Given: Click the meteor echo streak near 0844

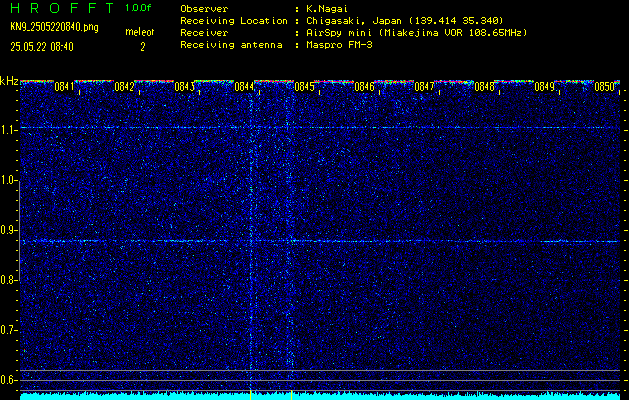Looking at the screenshot, I should click(251, 241).
